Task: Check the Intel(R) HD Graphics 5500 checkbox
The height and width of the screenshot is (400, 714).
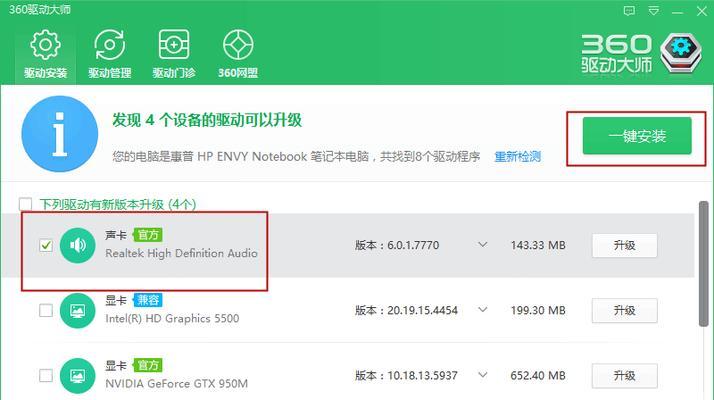Action: click(x=46, y=311)
